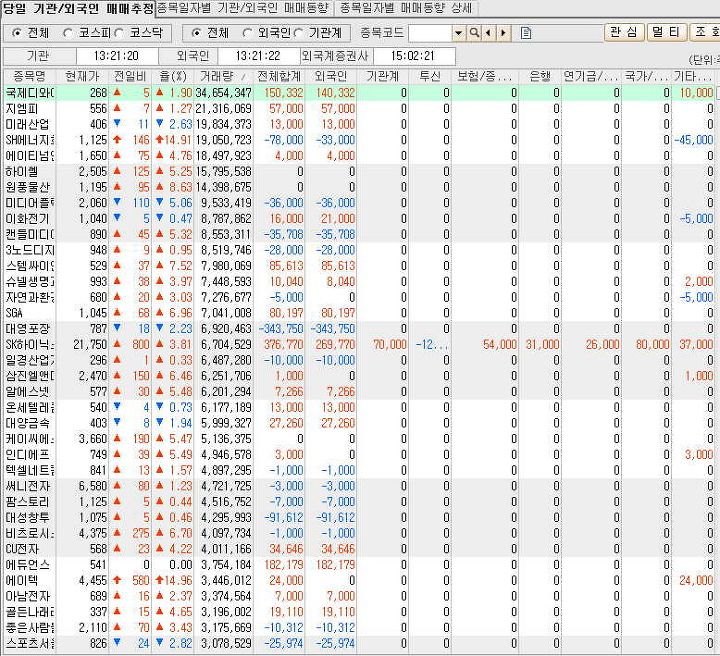Click the -343,750 total cell for 대영포장

coord(281,329)
